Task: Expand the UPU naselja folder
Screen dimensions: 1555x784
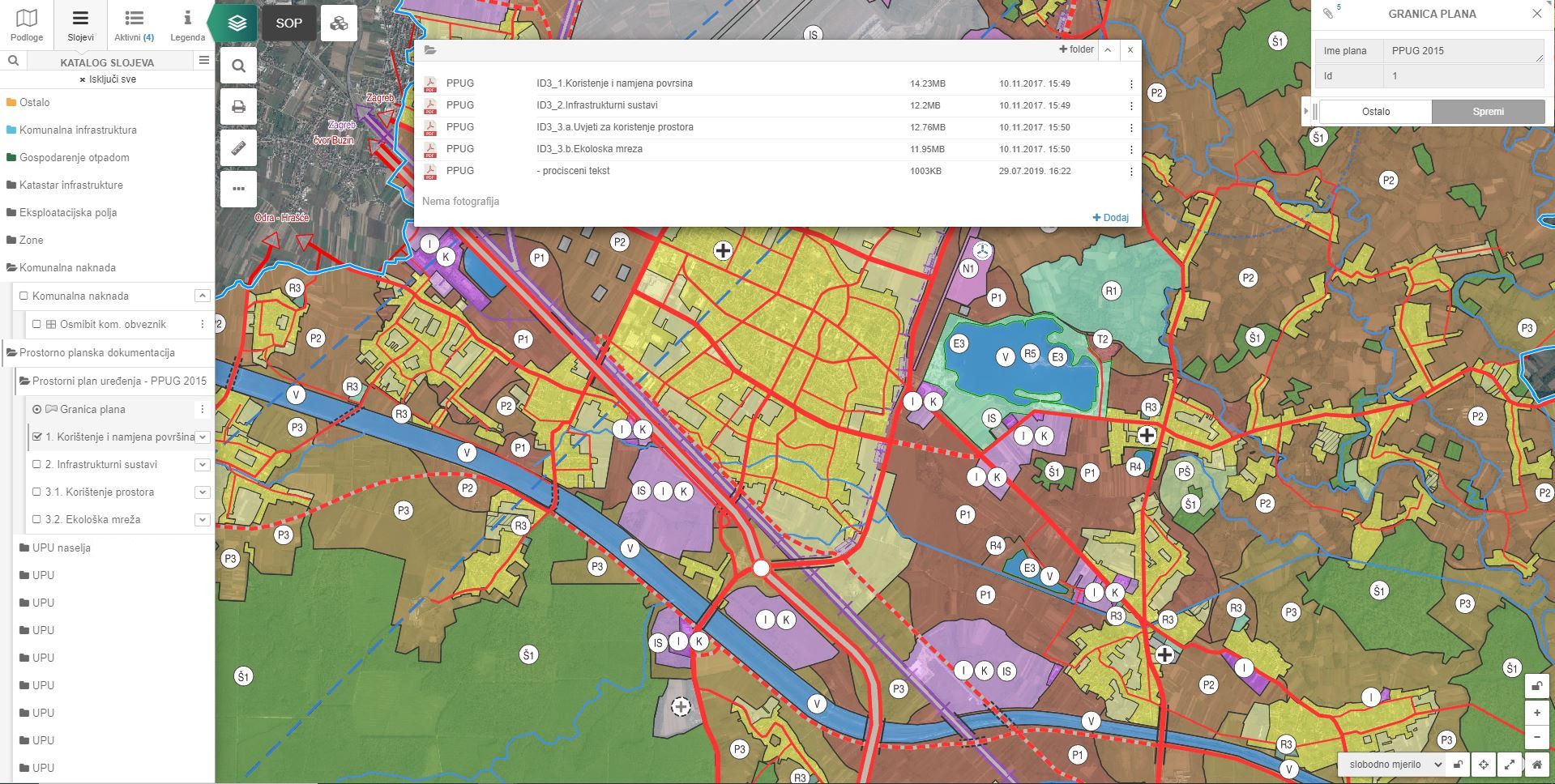Action: [x=61, y=548]
